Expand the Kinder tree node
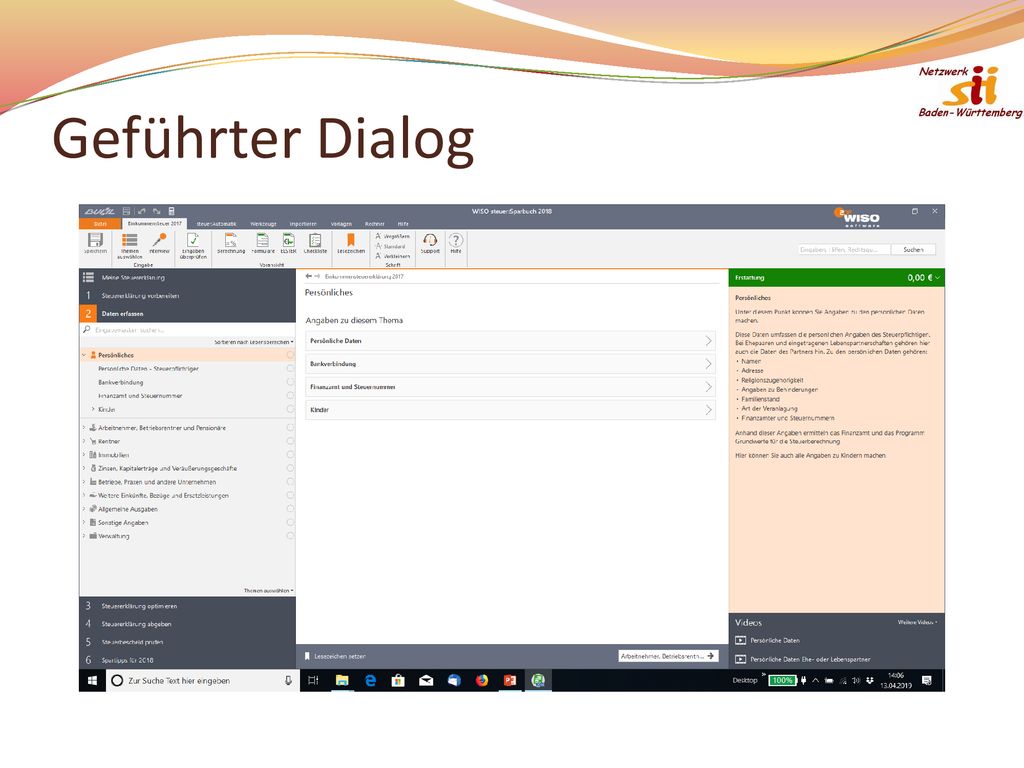 93,409
